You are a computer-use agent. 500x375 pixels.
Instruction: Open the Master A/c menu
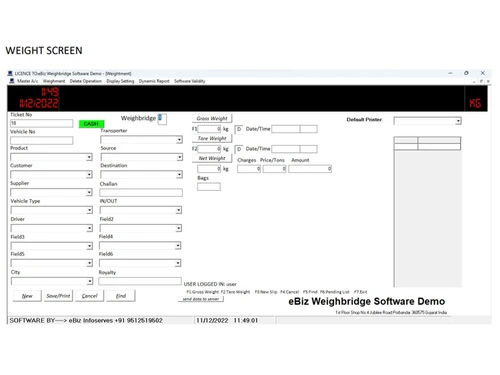[x=27, y=81]
